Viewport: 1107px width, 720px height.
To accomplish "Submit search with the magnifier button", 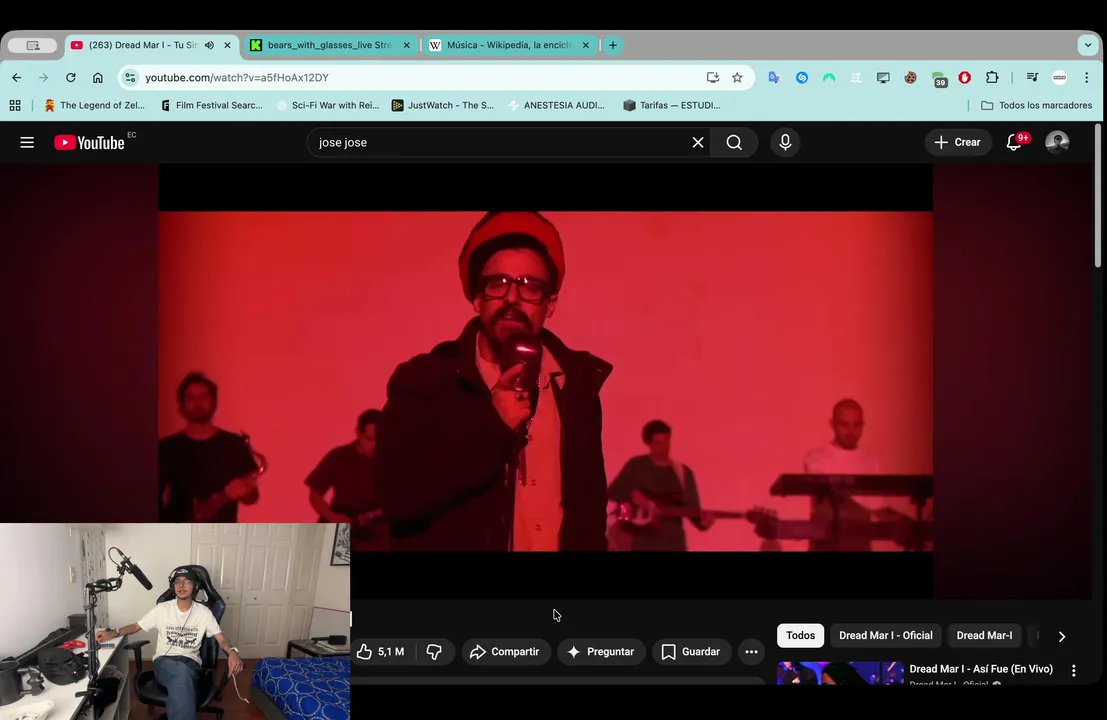I will 734,143.
